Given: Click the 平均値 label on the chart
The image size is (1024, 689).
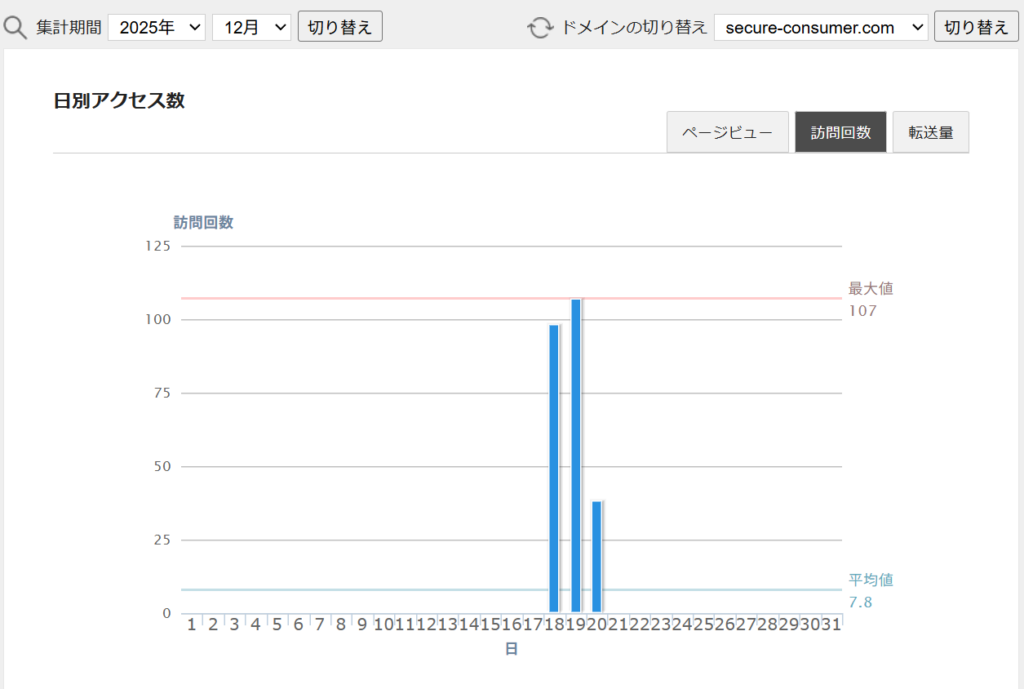Looking at the screenshot, I should 870,579.
